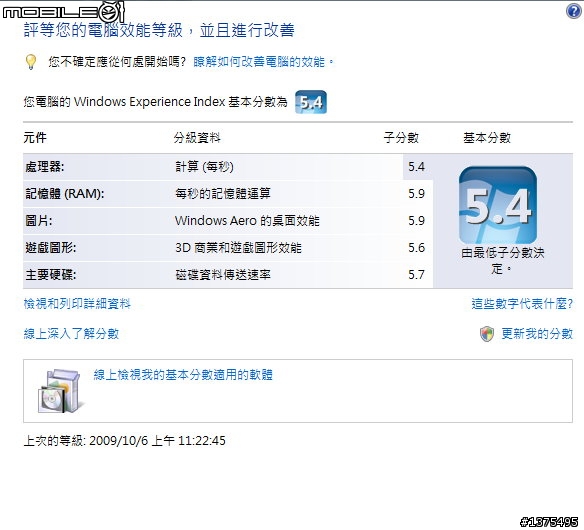Open 檢視和列印詳細資料 link
The image size is (584, 530).
tap(77, 304)
